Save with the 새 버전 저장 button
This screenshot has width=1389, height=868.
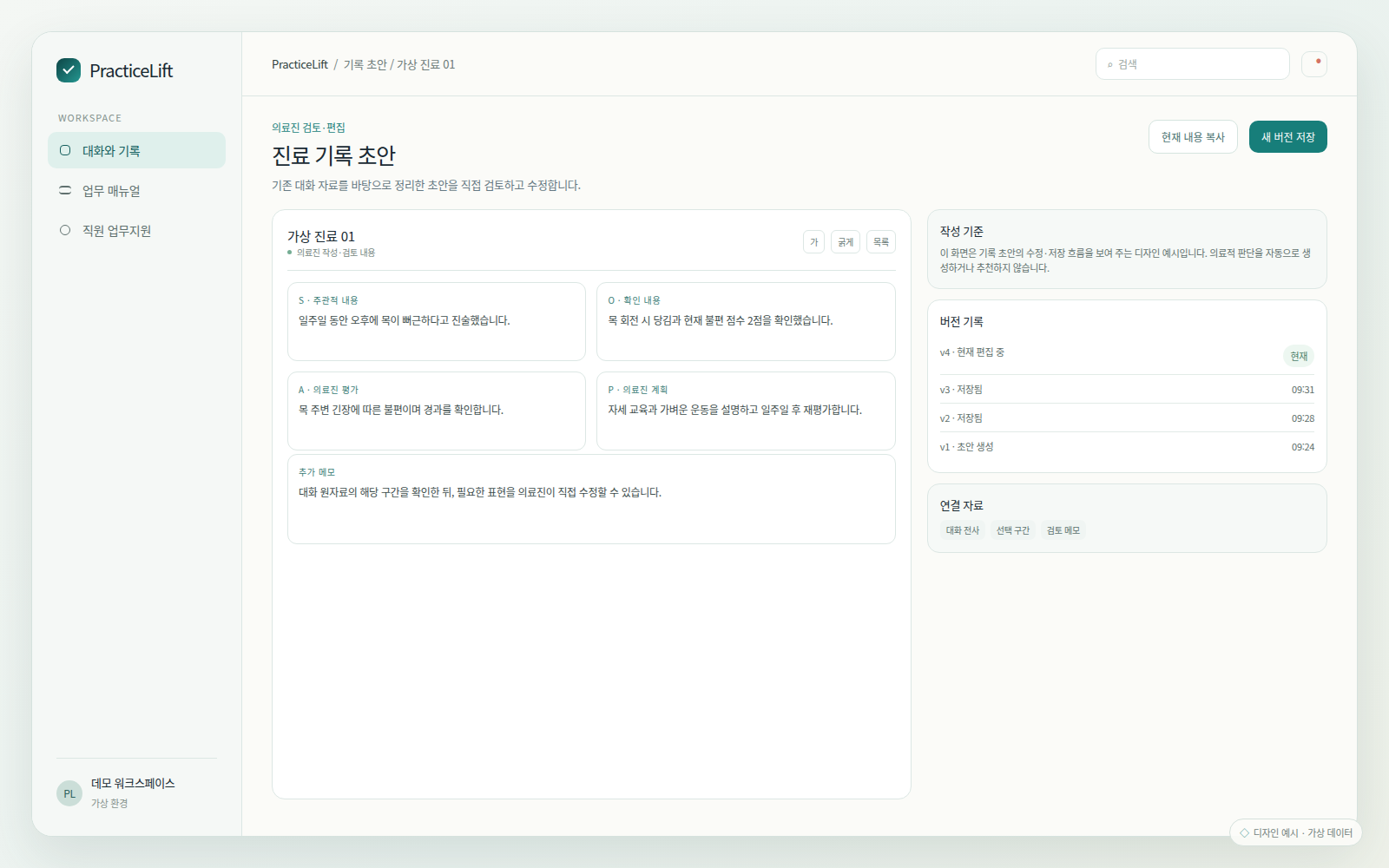click(x=1288, y=137)
